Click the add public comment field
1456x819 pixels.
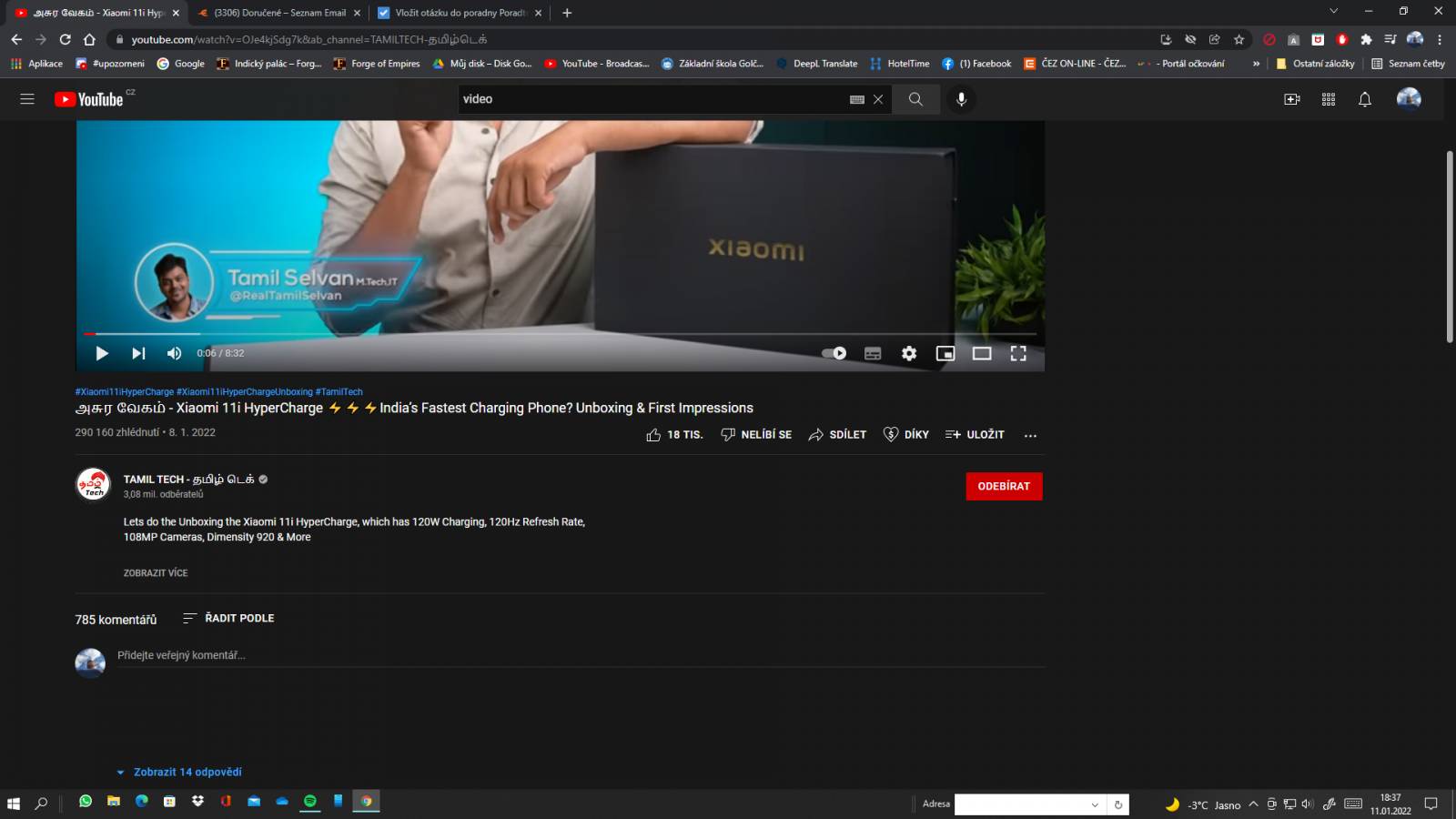[x=581, y=655]
